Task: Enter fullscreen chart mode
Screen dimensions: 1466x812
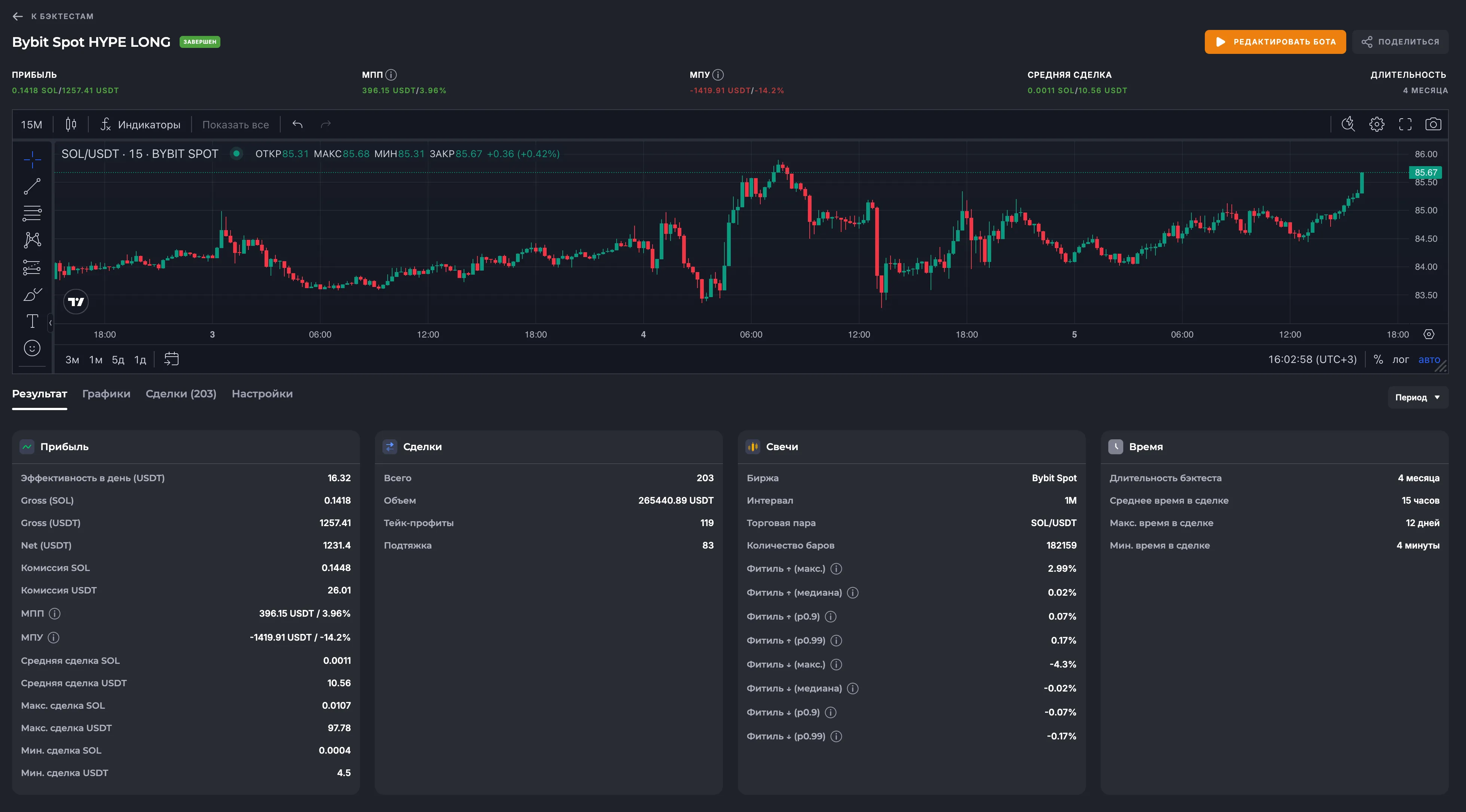Action: pyautogui.click(x=1405, y=124)
